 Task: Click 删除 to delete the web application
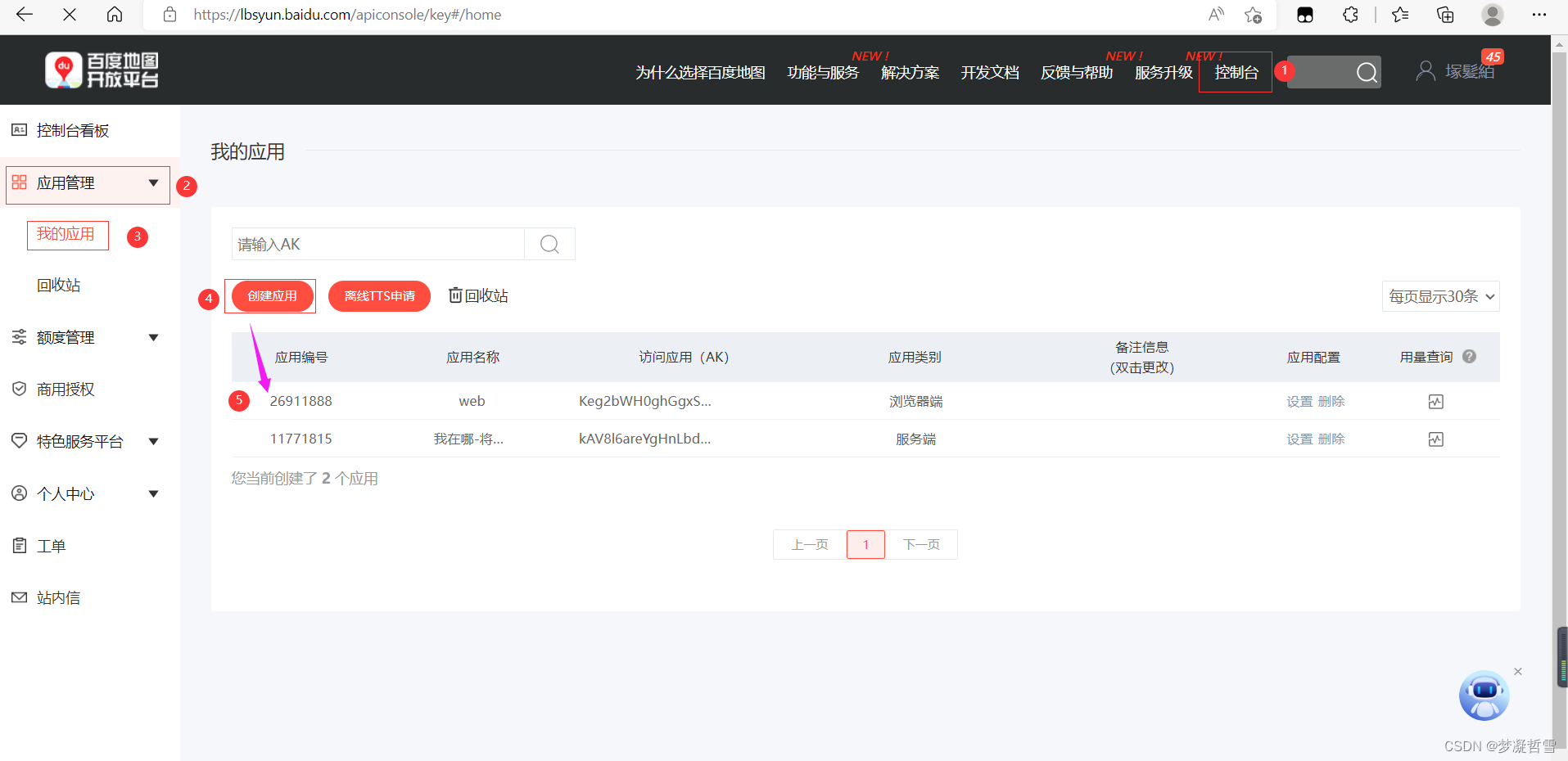(1331, 401)
